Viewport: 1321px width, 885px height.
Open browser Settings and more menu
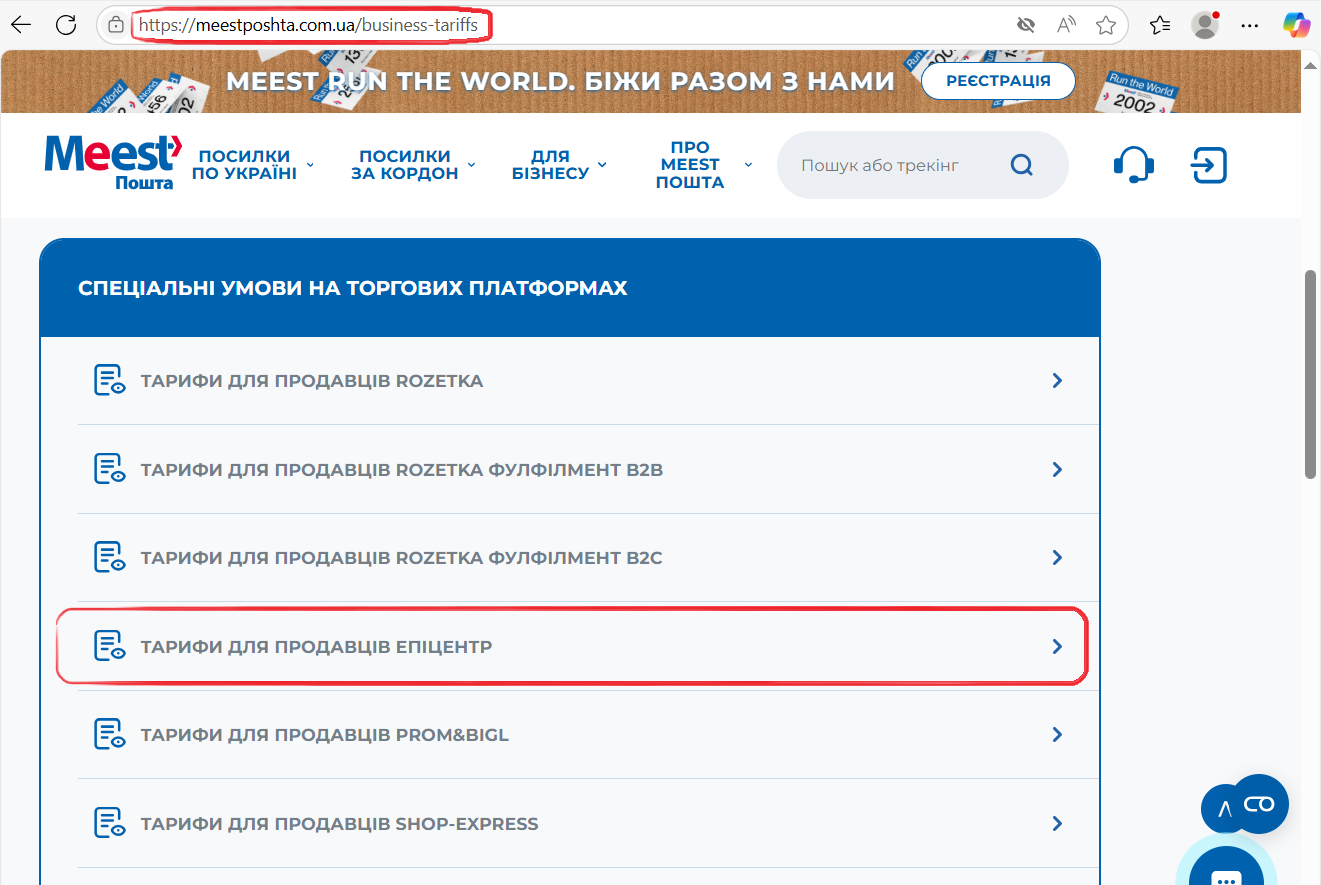tap(1250, 25)
